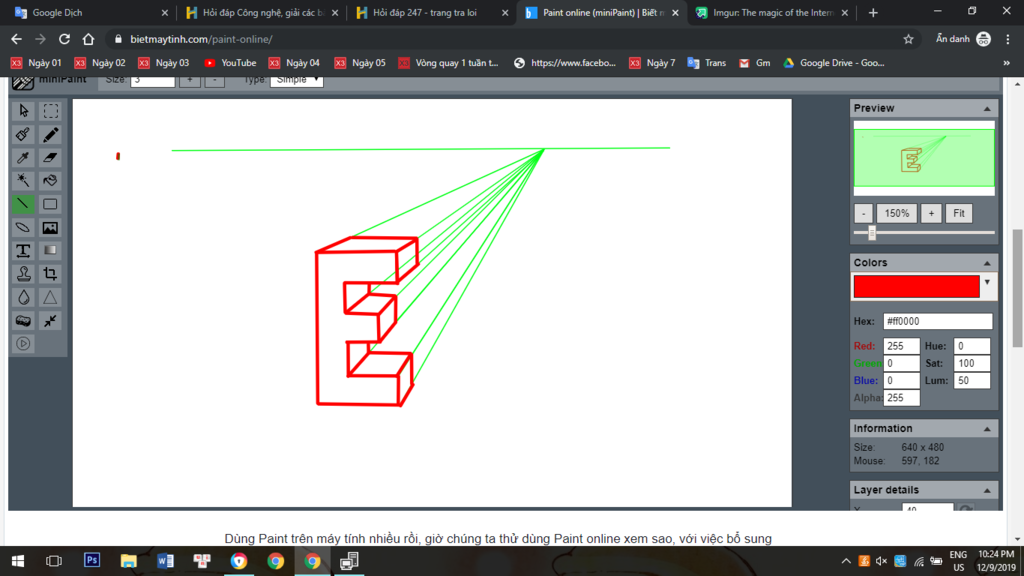Bookmark this page with star icon
Image resolution: width=1024 pixels, height=576 pixels.
[x=908, y=39]
